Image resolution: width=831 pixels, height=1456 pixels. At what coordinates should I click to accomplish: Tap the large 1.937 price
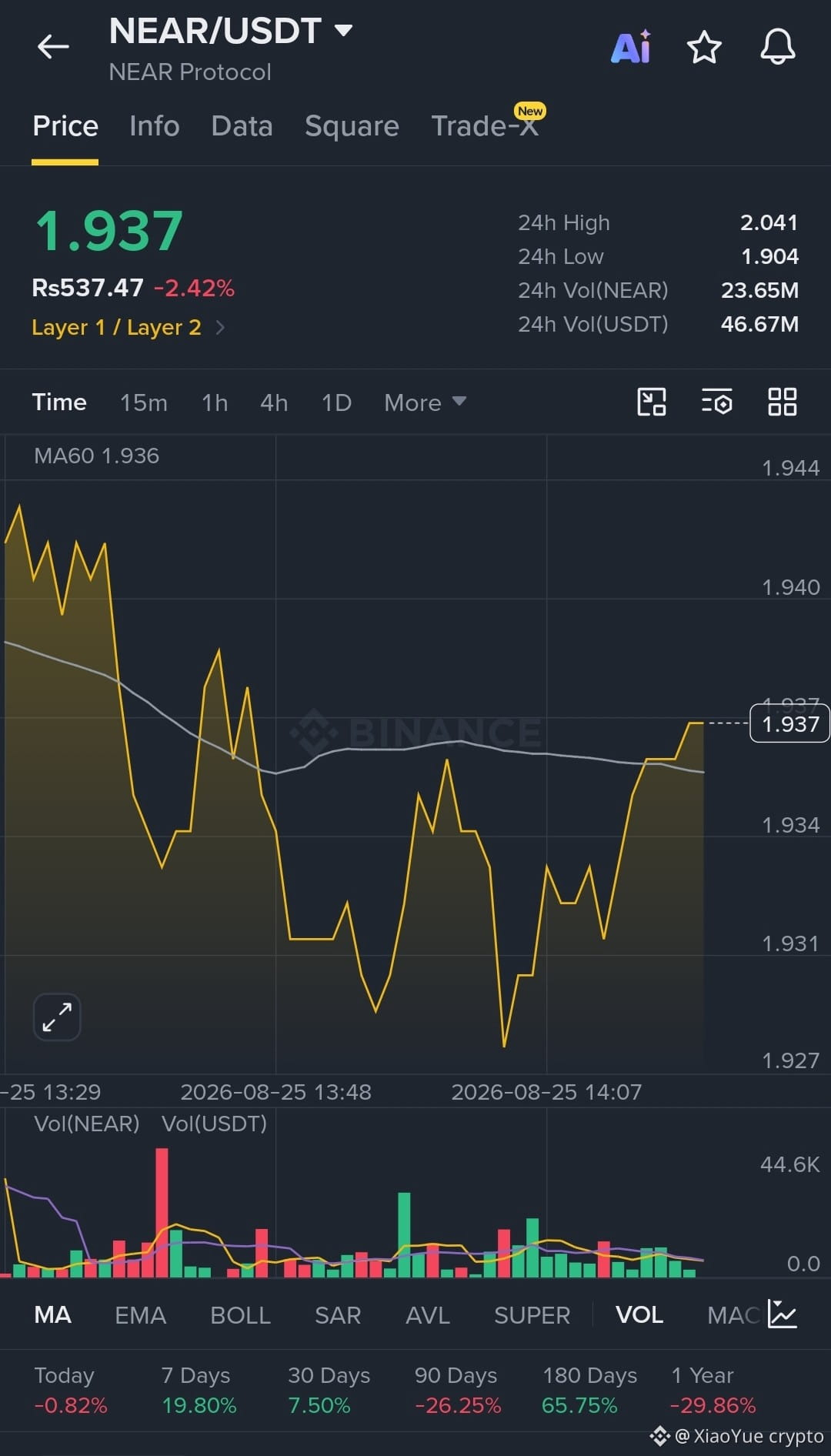(109, 231)
